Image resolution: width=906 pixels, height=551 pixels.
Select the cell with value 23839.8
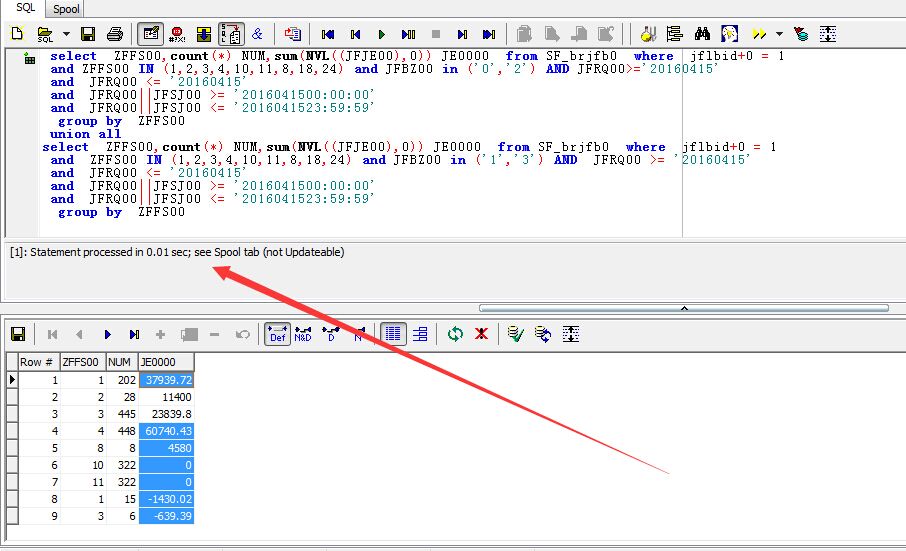tap(166, 414)
